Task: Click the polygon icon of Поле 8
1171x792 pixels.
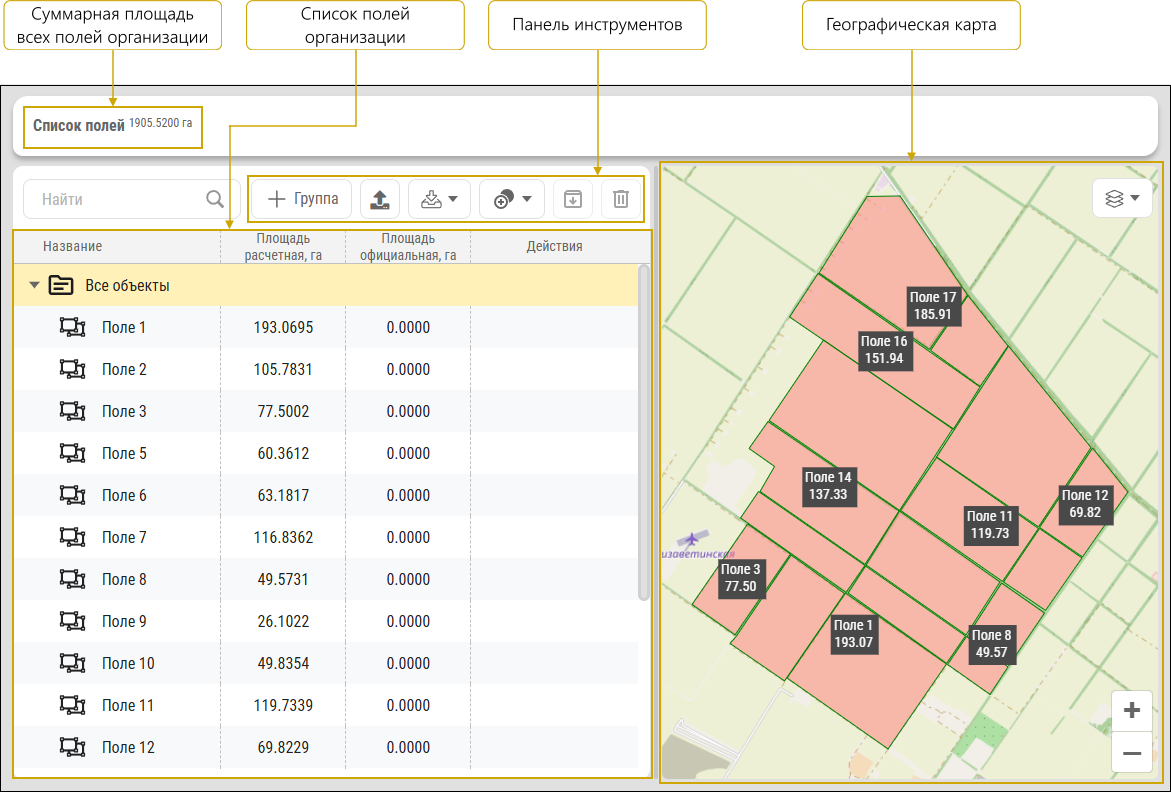Action: (x=72, y=579)
